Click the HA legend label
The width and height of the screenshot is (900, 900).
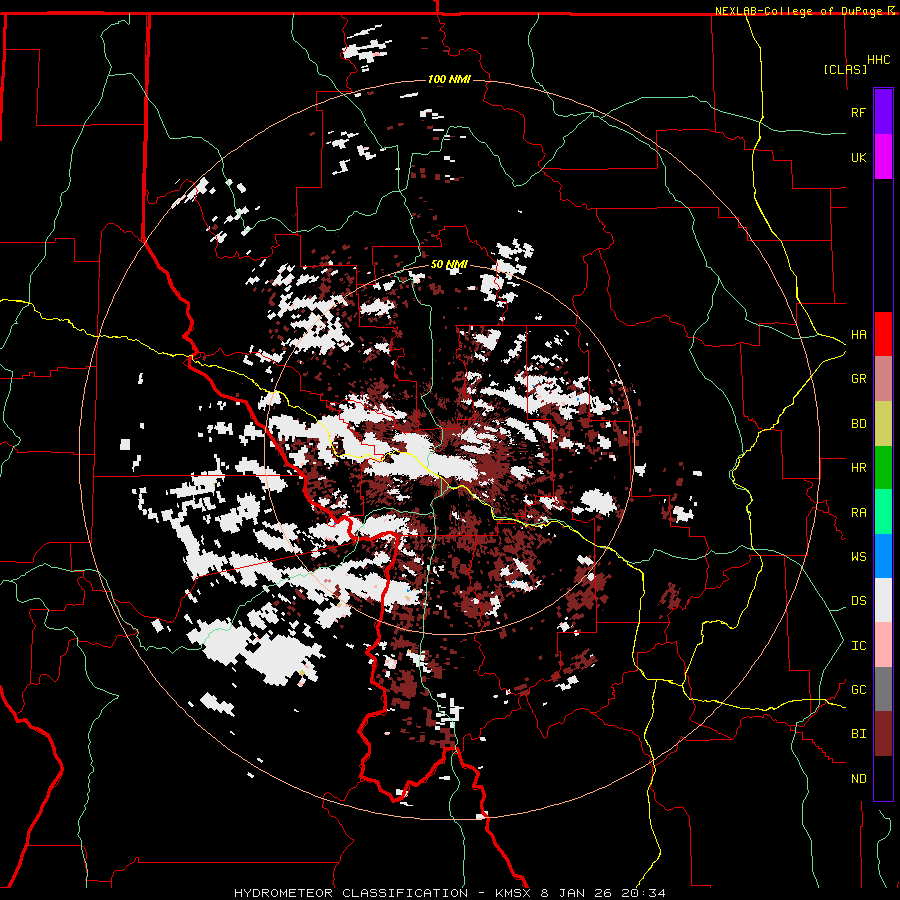pyautogui.click(x=858, y=335)
